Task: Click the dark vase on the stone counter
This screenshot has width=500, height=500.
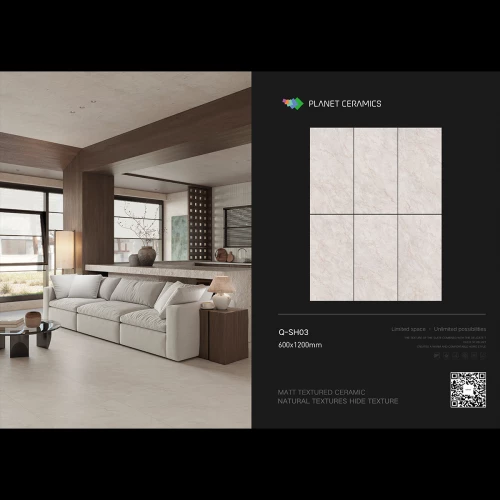Action: click(x=147, y=256)
